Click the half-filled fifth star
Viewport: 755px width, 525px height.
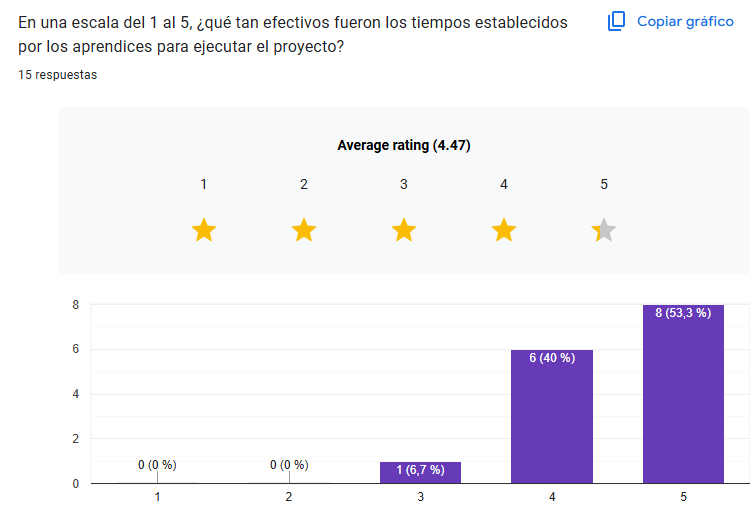point(604,231)
